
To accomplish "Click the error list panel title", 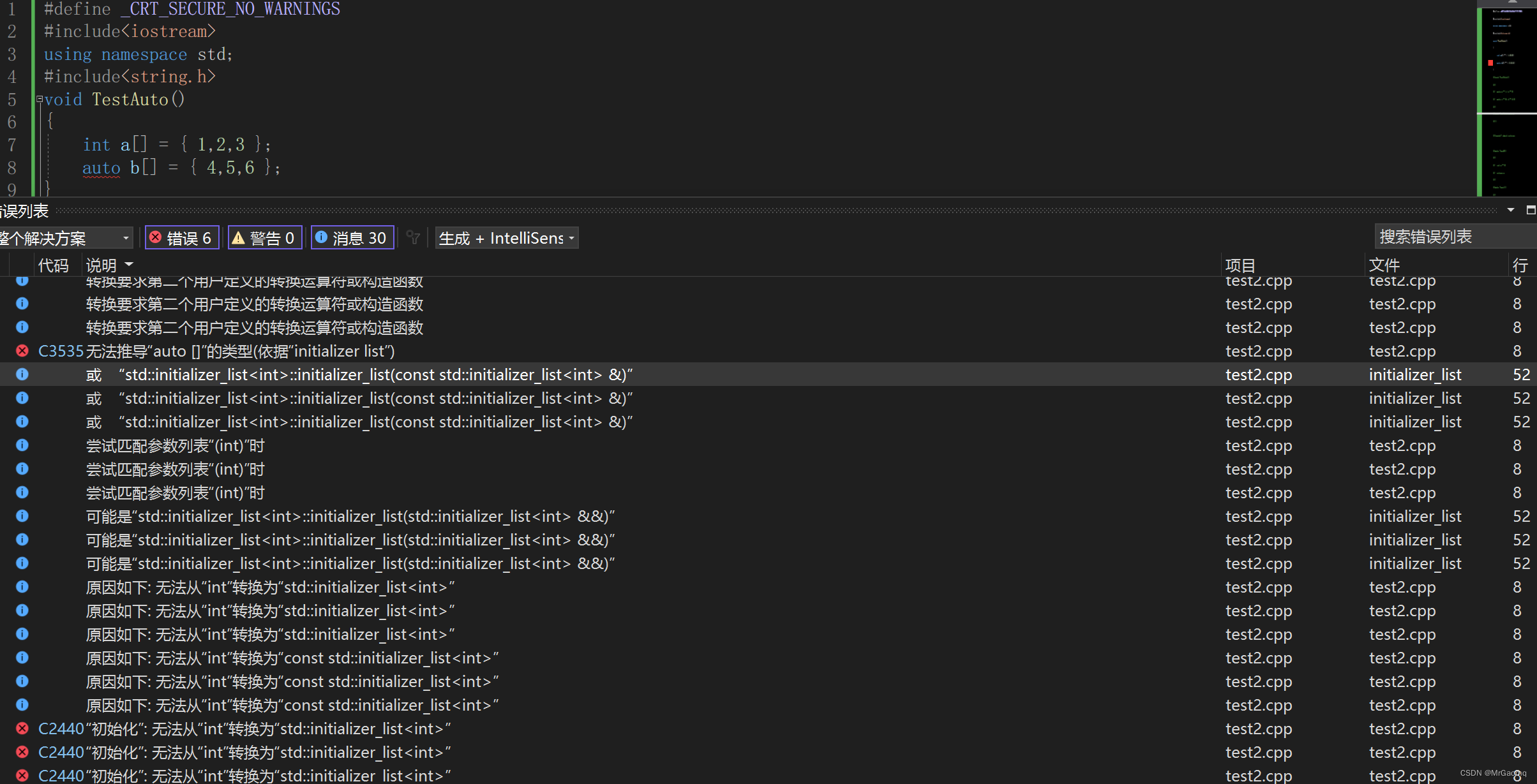I will click(24, 211).
